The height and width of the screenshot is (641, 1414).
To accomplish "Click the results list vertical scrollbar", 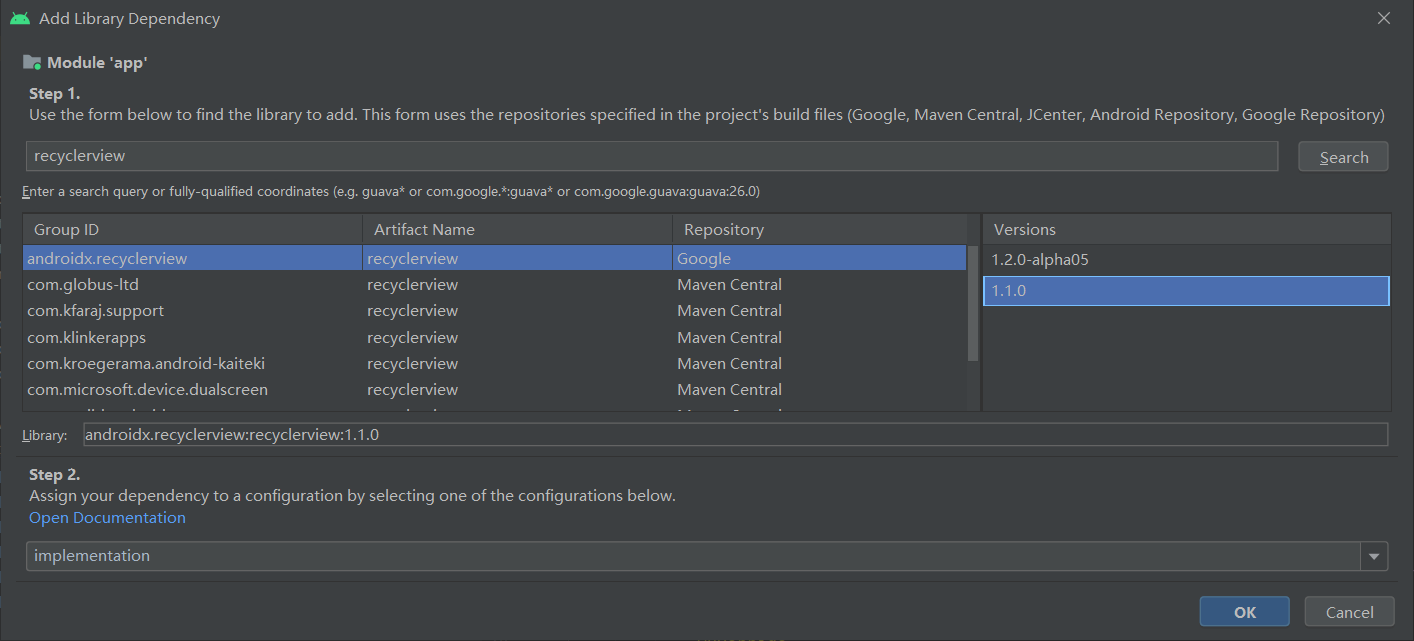I will tap(973, 302).
